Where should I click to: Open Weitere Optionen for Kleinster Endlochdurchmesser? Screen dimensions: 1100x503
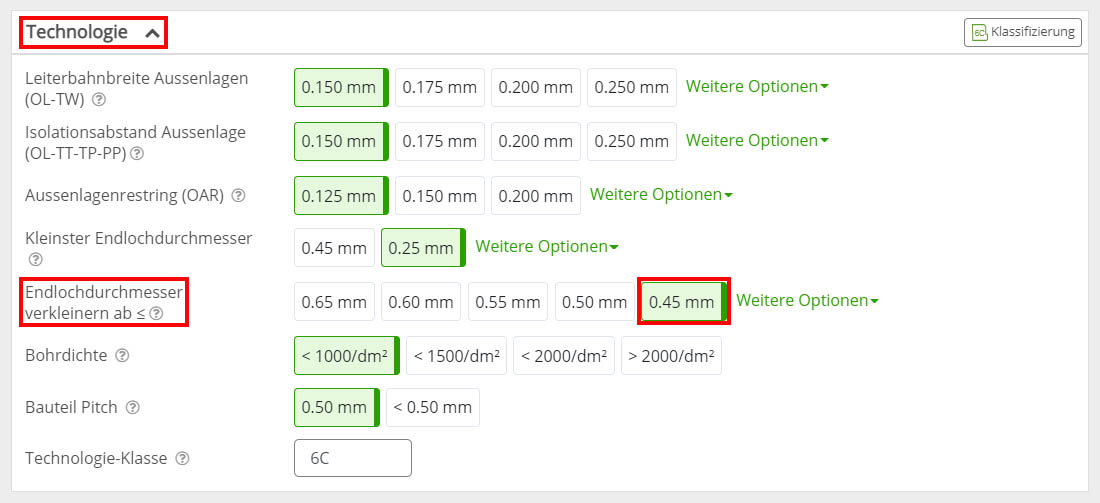546,247
